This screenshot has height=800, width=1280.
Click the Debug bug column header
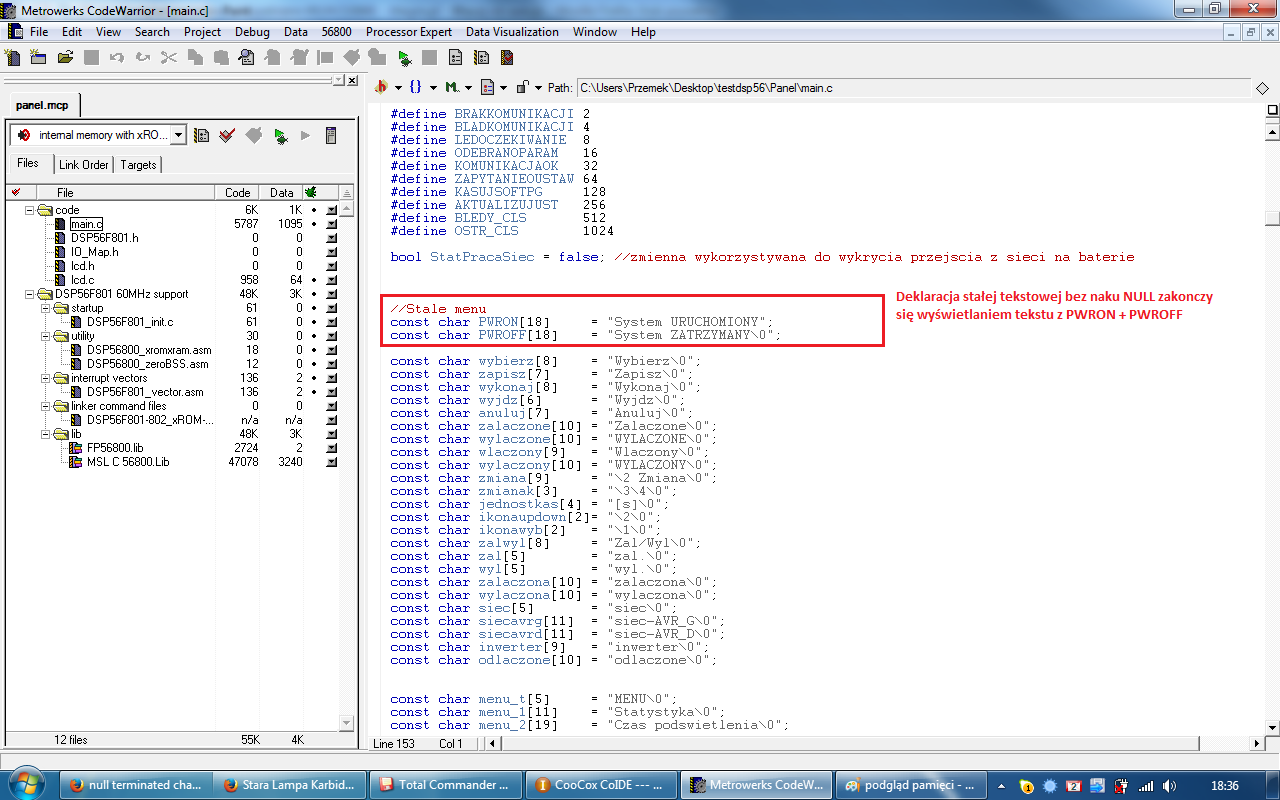tap(311, 192)
